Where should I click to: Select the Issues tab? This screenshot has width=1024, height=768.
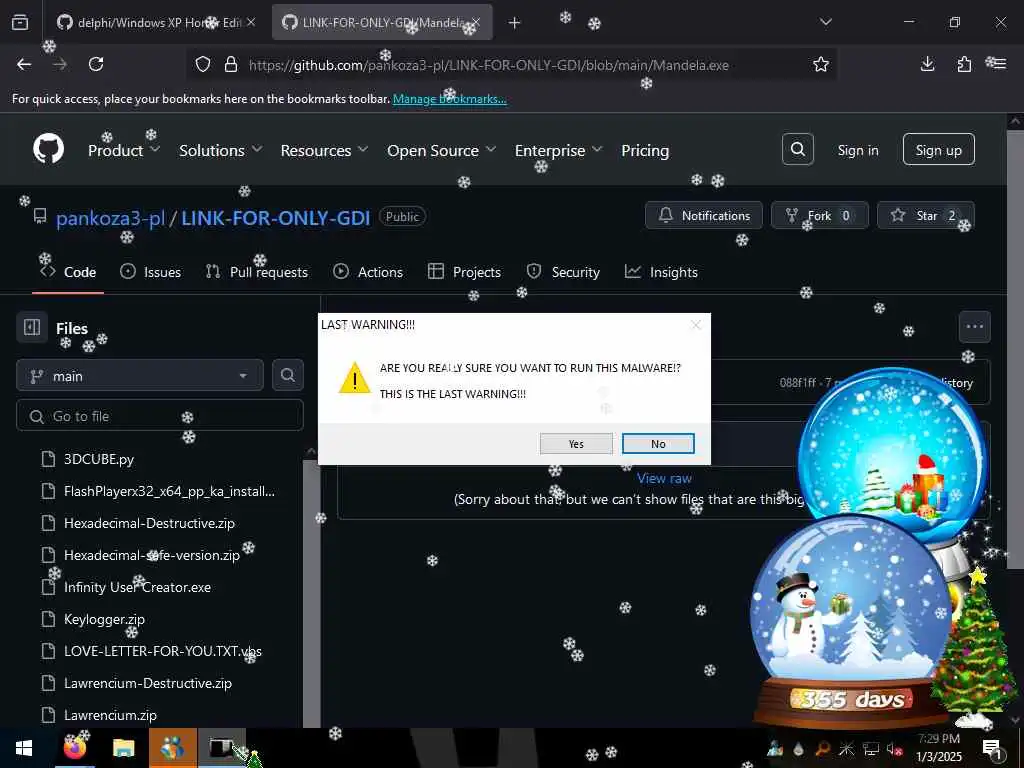click(150, 272)
